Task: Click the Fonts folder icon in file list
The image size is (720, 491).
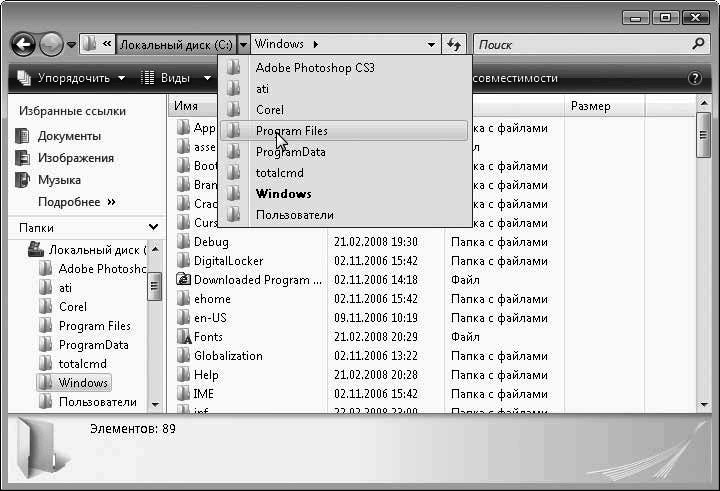Action: click(183, 337)
